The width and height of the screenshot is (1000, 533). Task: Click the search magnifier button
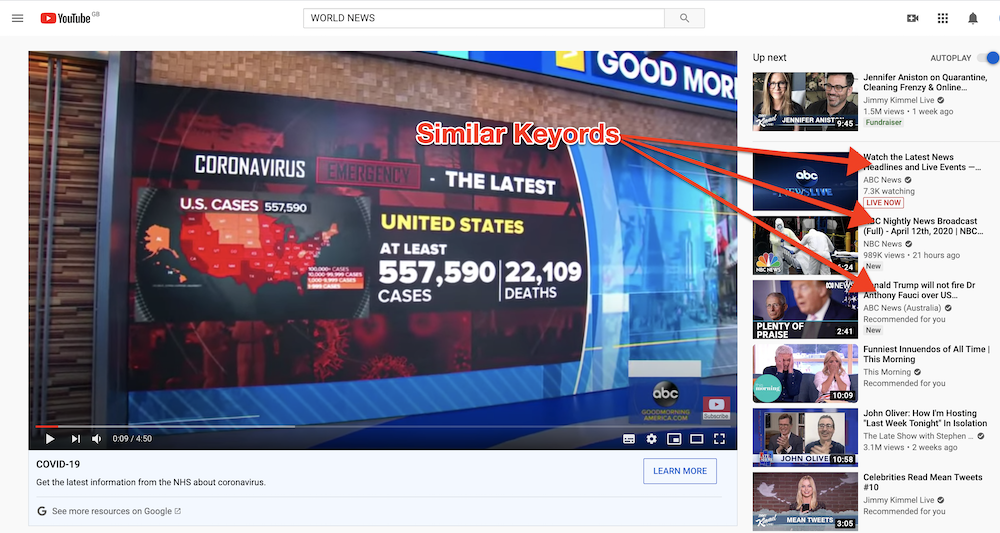(x=684, y=18)
